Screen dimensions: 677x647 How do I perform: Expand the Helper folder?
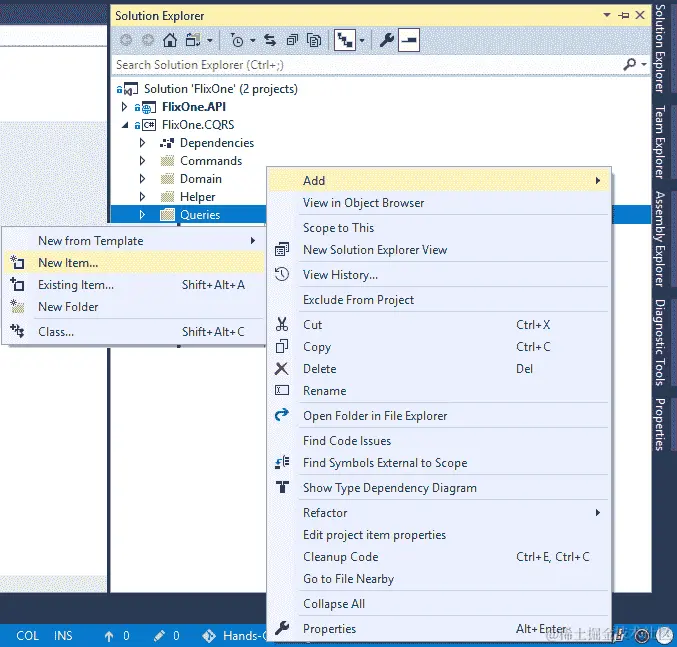click(142, 197)
